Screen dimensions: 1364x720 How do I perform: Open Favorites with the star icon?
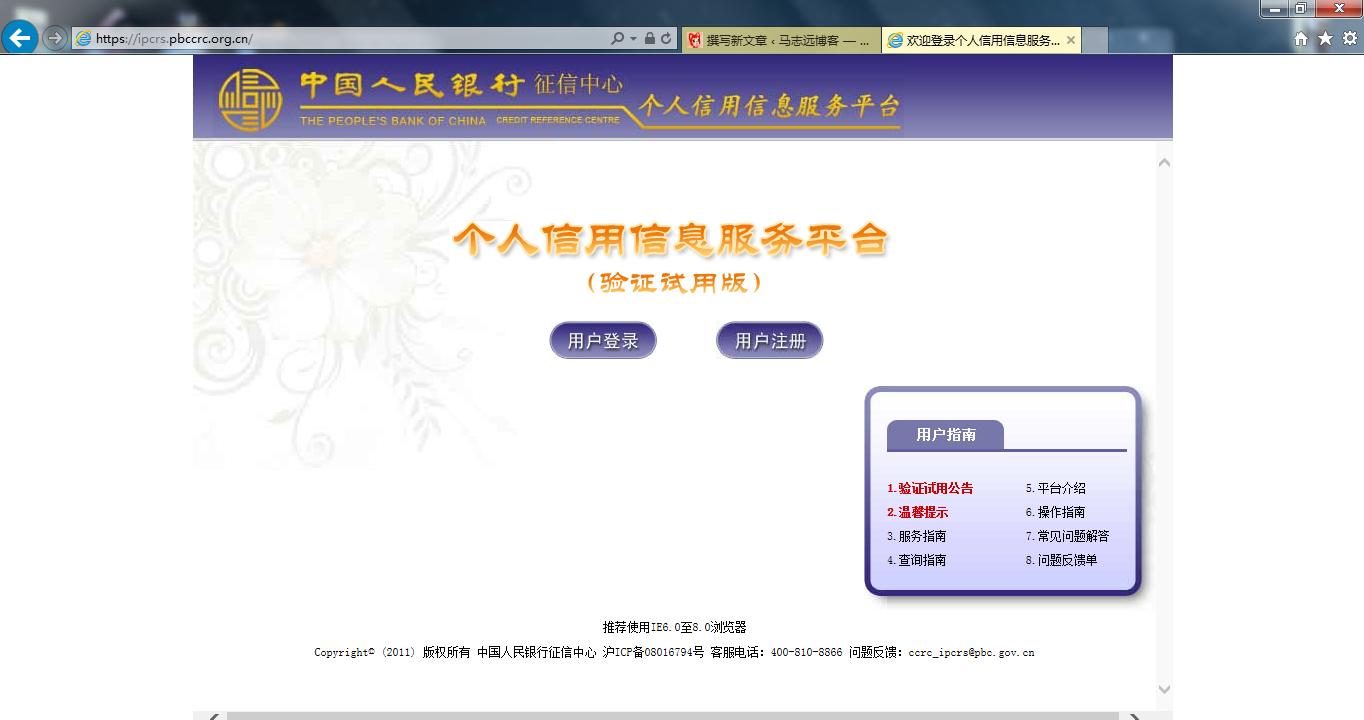[1325, 38]
